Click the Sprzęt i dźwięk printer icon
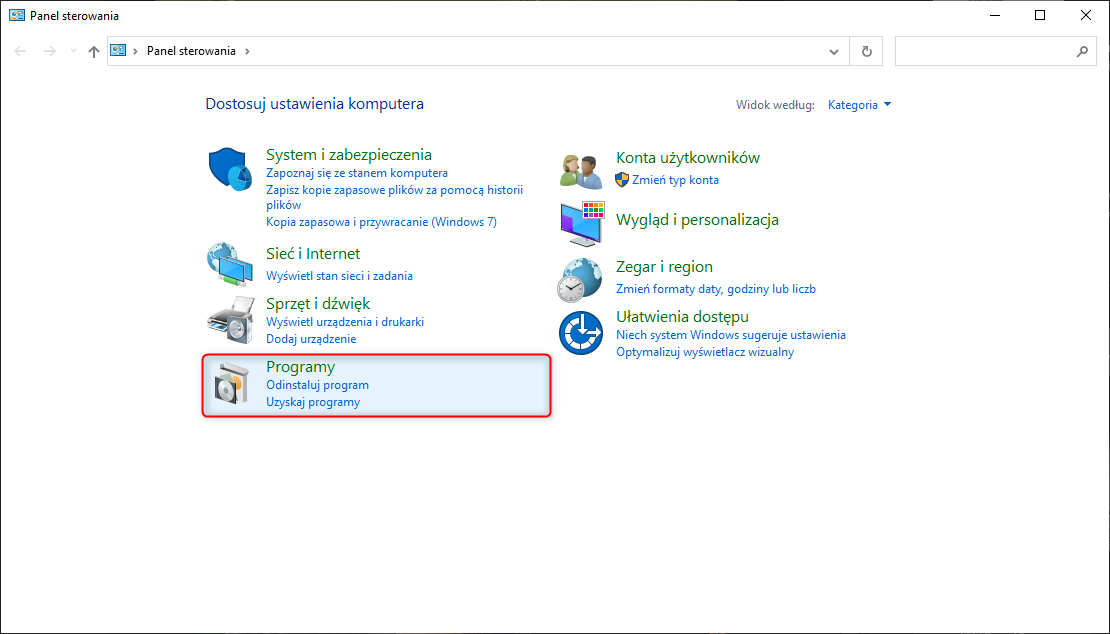1110x634 pixels. 232,319
